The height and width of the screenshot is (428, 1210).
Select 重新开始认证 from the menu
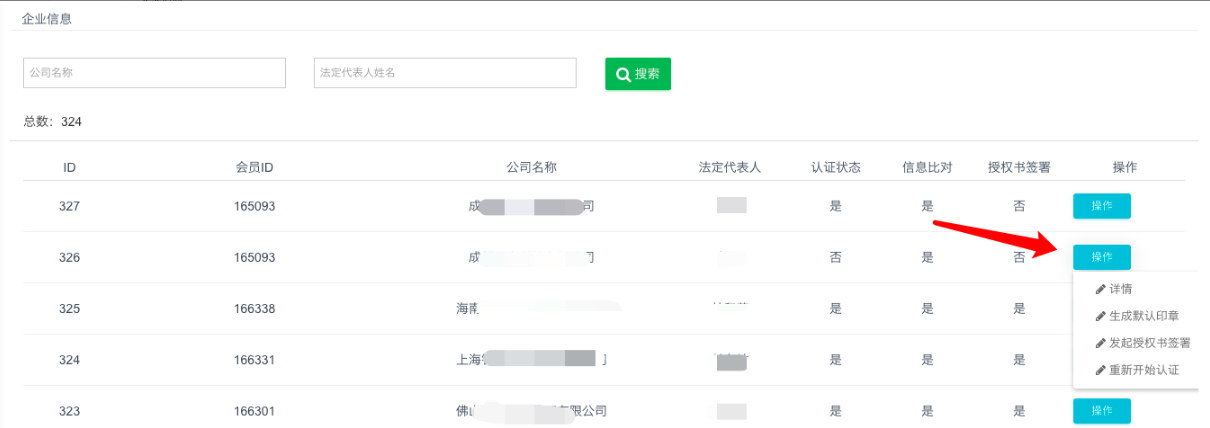click(1143, 370)
